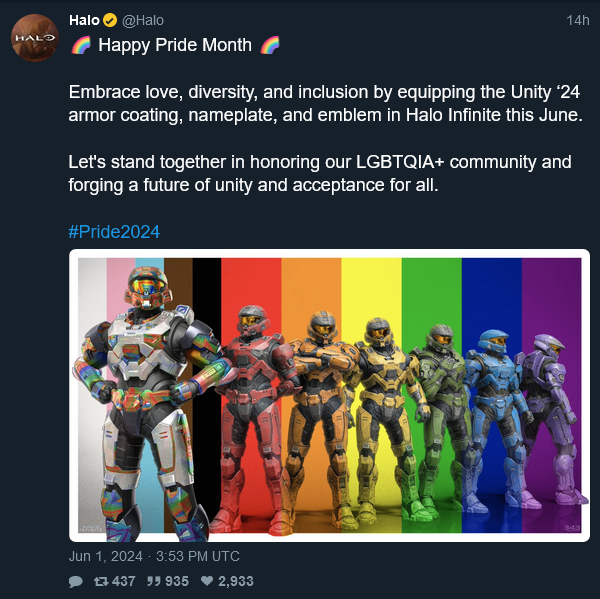The width and height of the screenshot is (600, 599).
Task: Click the 935 quotes count
Action: pyautogui.click(x=177, y=581)
